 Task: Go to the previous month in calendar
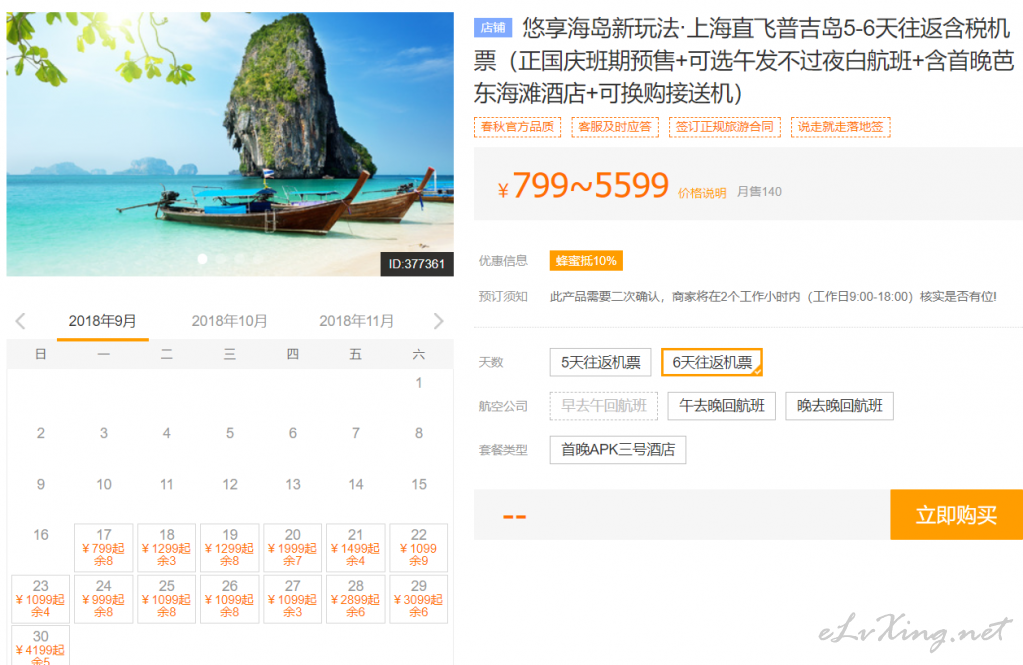click(x=21, y=321)
